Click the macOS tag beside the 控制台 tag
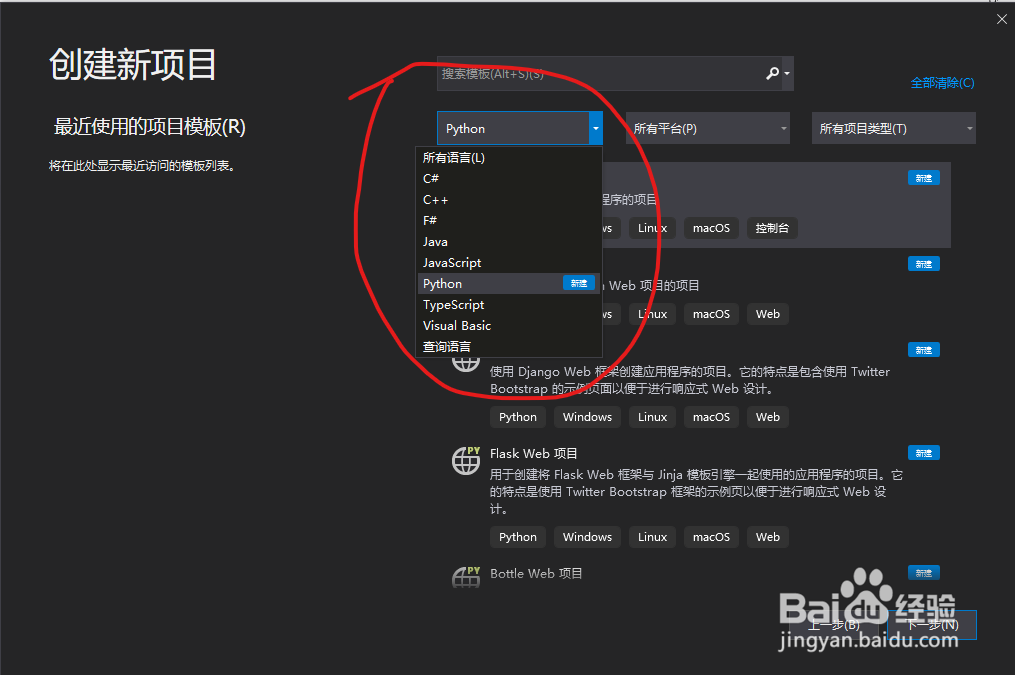The image size is (1015, 675). (x=711, y=228)
